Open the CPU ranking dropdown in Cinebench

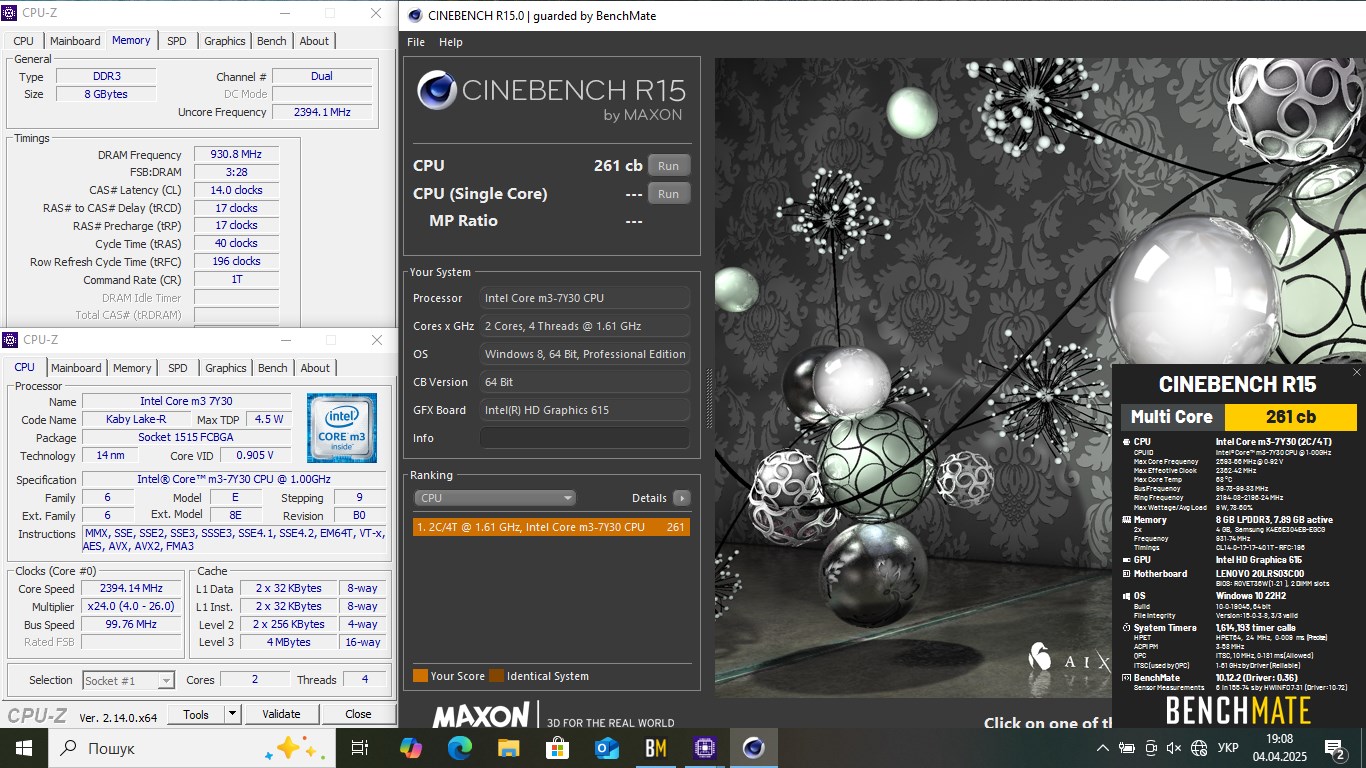click(495, 498)
